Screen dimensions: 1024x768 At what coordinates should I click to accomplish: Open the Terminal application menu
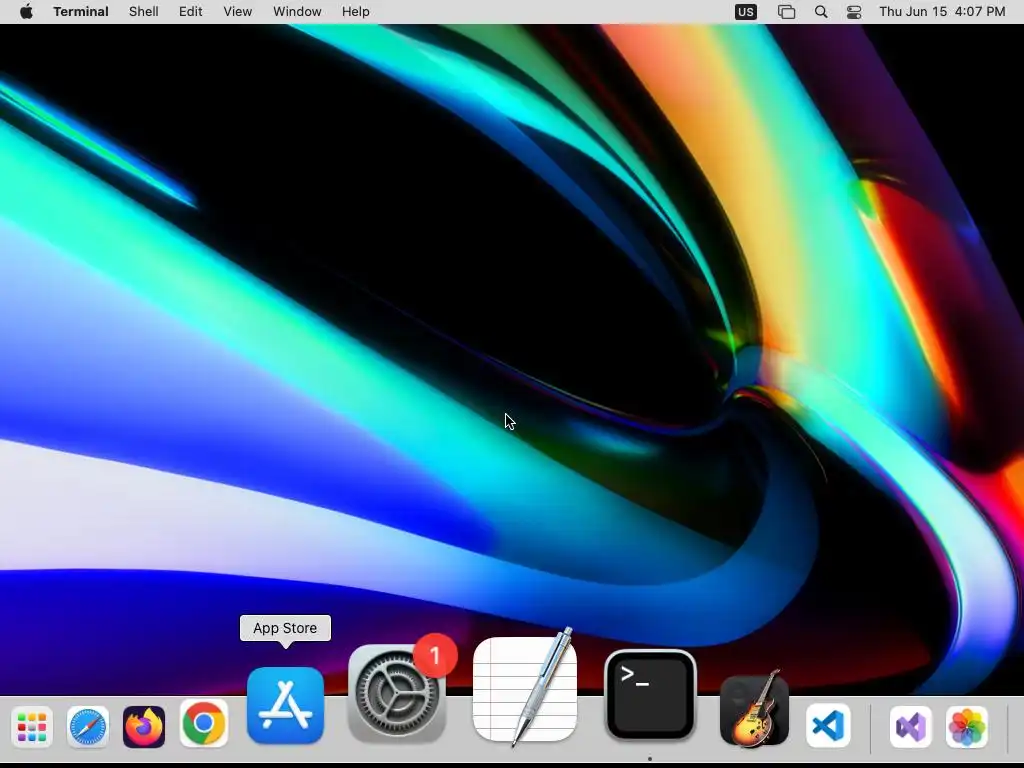click(81, 12)
